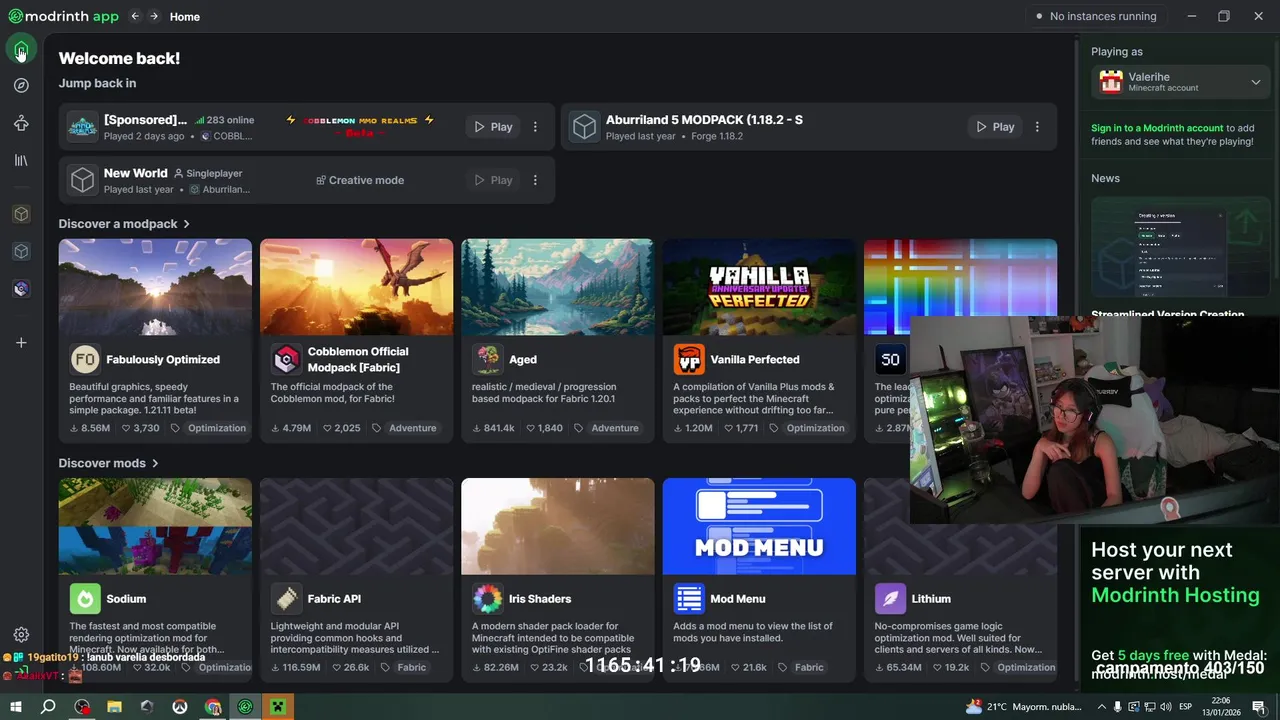Image resolution: width=1280 pixels, height=720 pixels.
Task: Open the Library icon in sidebar
Action: click(21, 160)
